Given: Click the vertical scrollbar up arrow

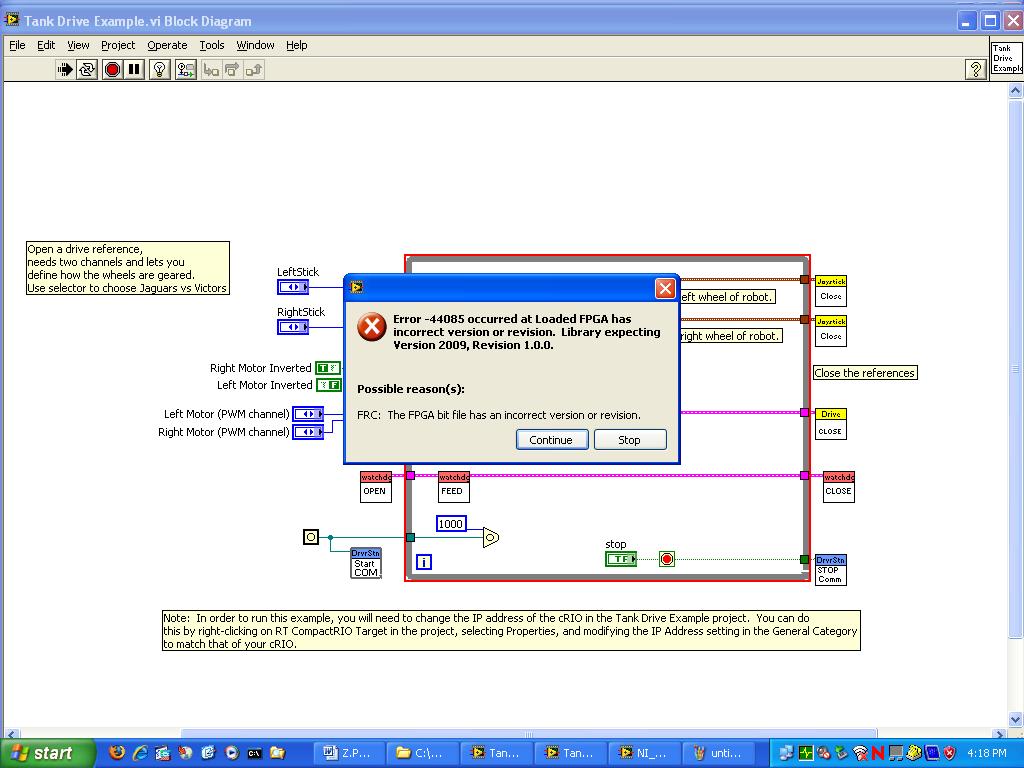Looking at the screenshot, I should pyautogui.click(x=1015, y=91).
